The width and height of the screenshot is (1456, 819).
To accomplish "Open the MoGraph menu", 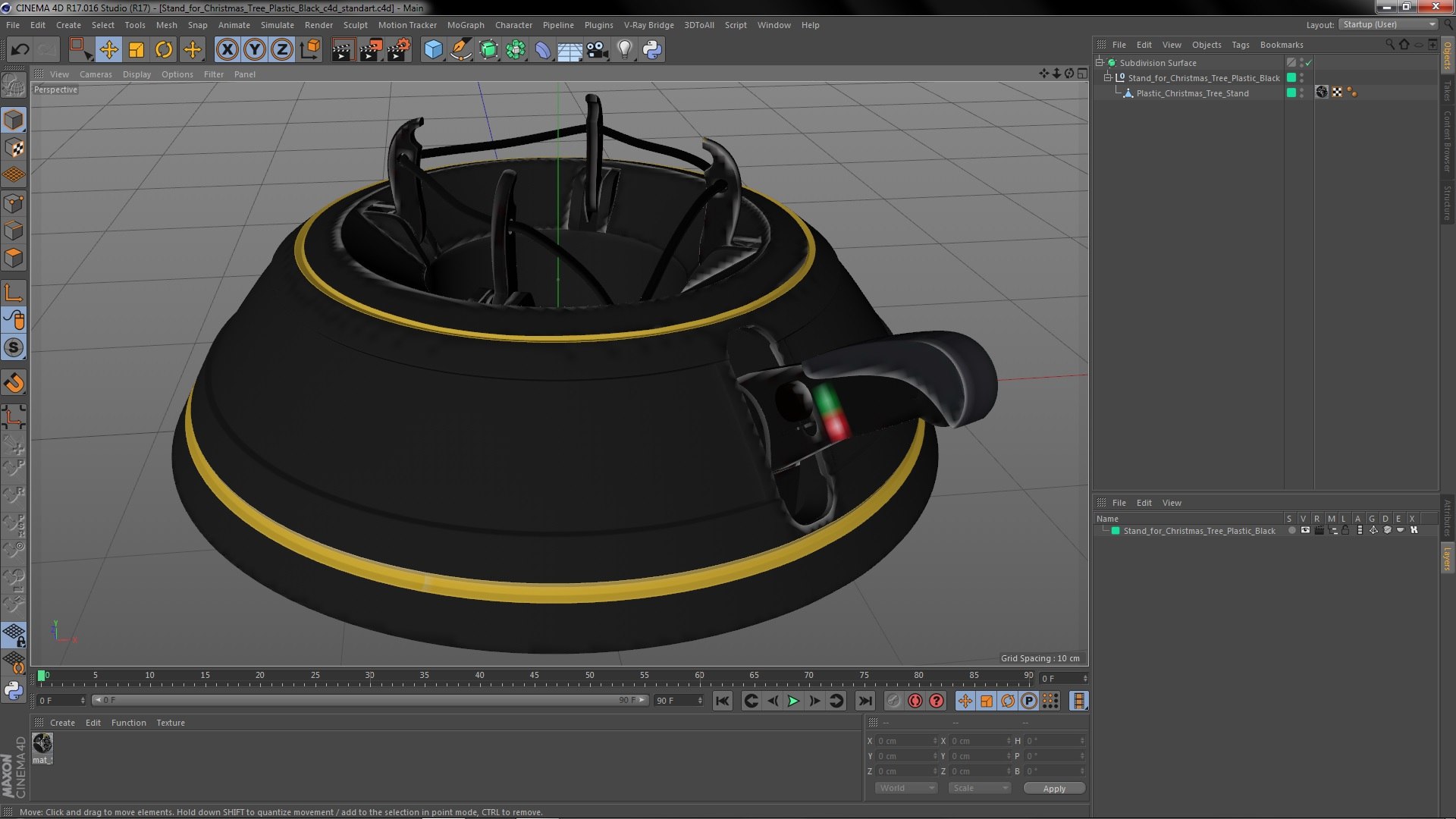I will (x=465, y=25).
